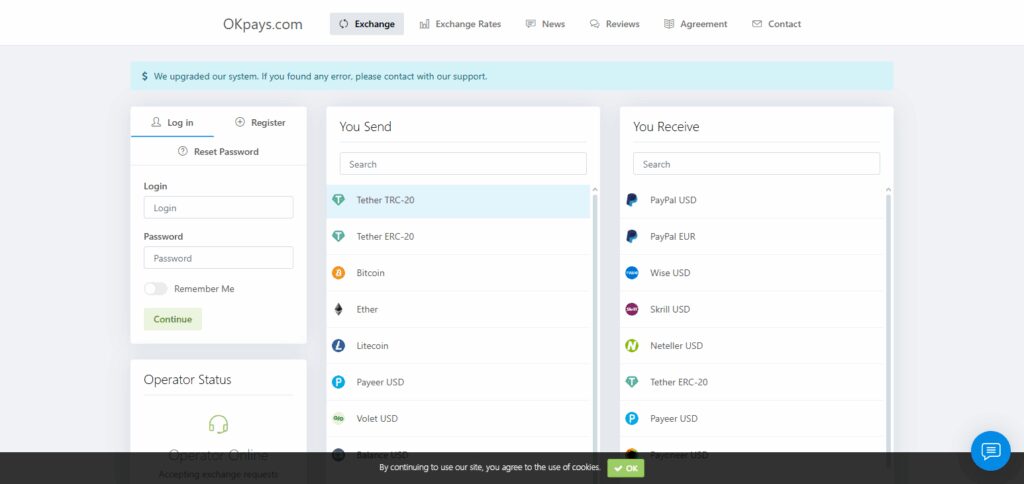Click the Litecoin icon

(x=338, y=346)
